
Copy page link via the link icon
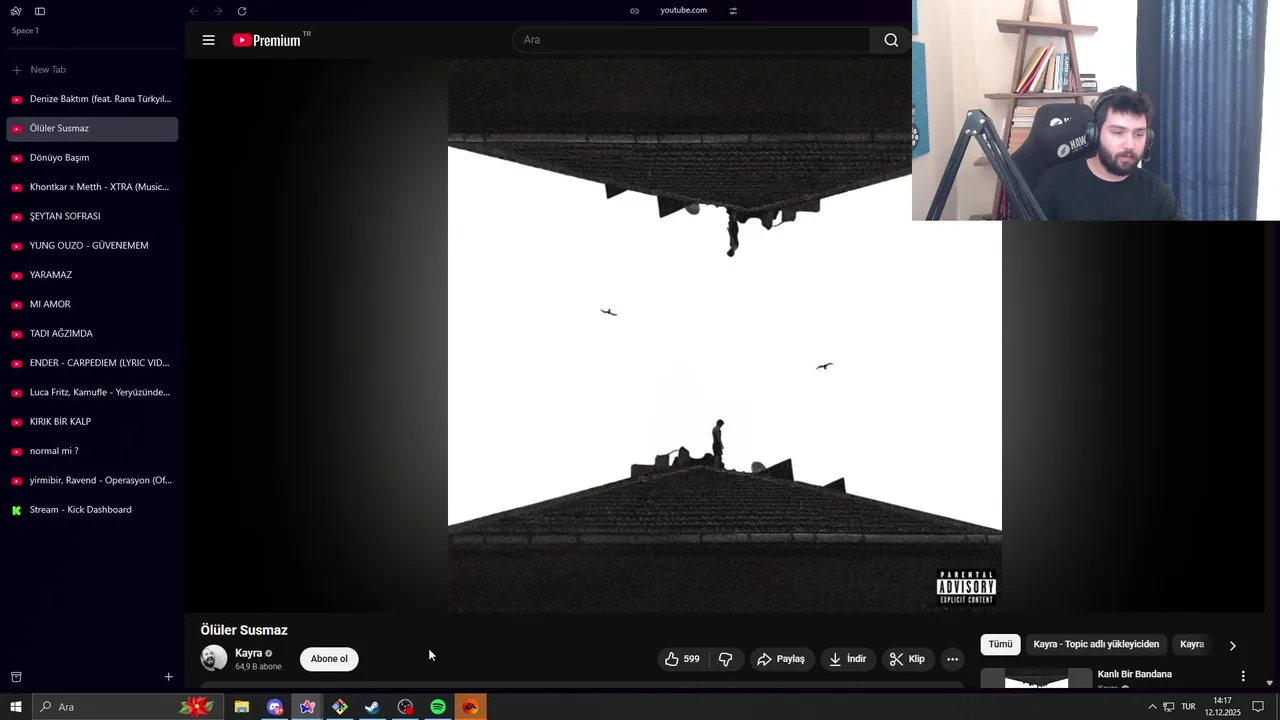[634, 11]
